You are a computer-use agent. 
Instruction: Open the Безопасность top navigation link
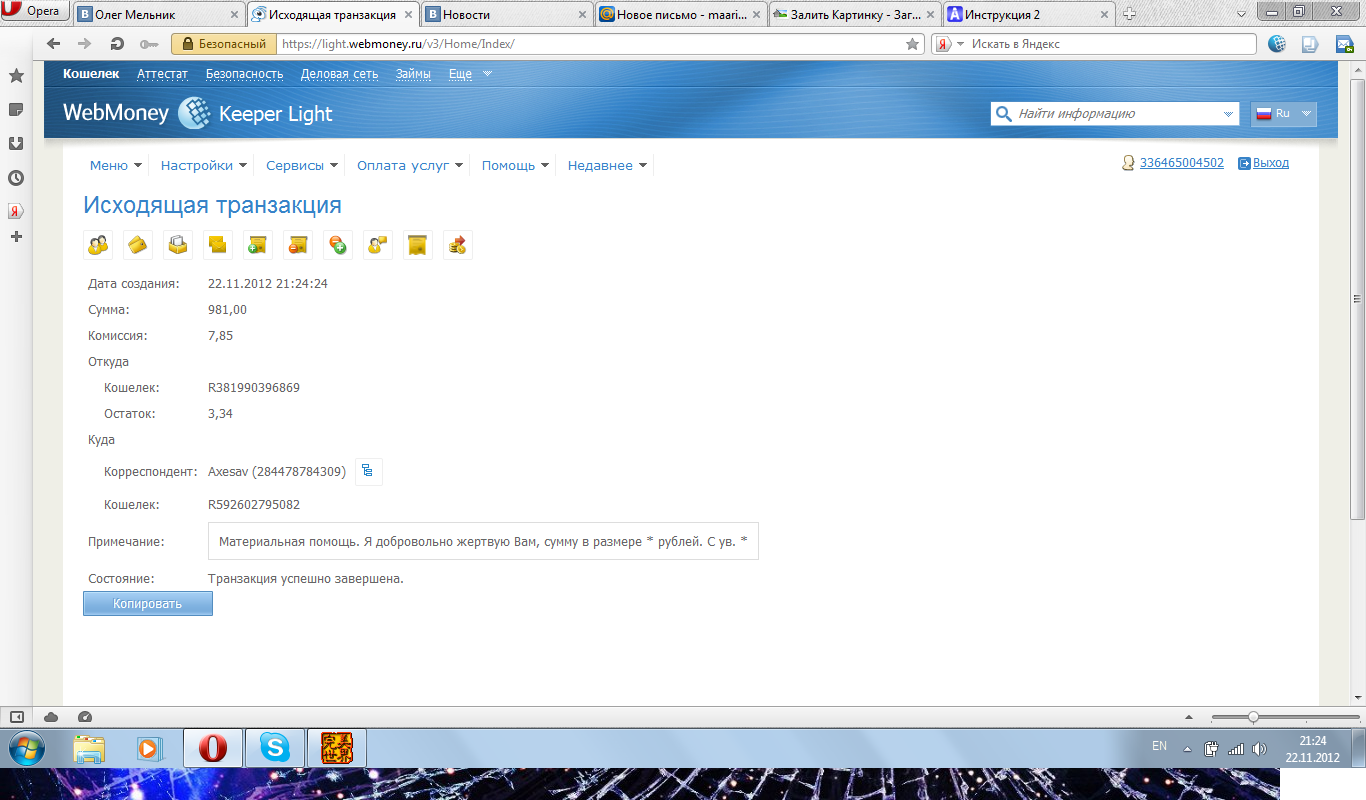245,74
